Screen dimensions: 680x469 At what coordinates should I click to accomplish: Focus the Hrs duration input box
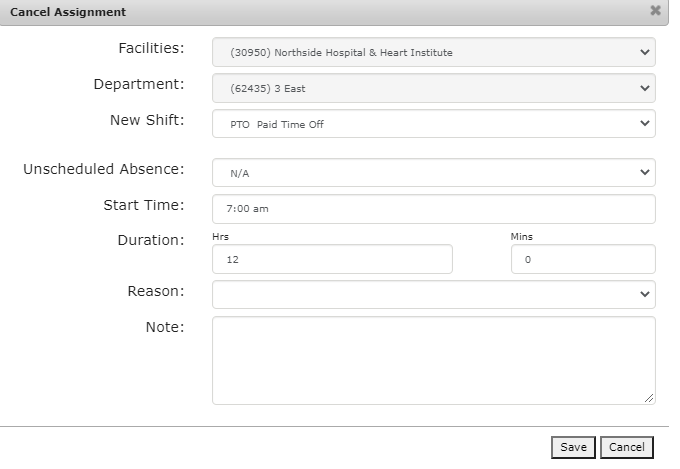point(332,259)
